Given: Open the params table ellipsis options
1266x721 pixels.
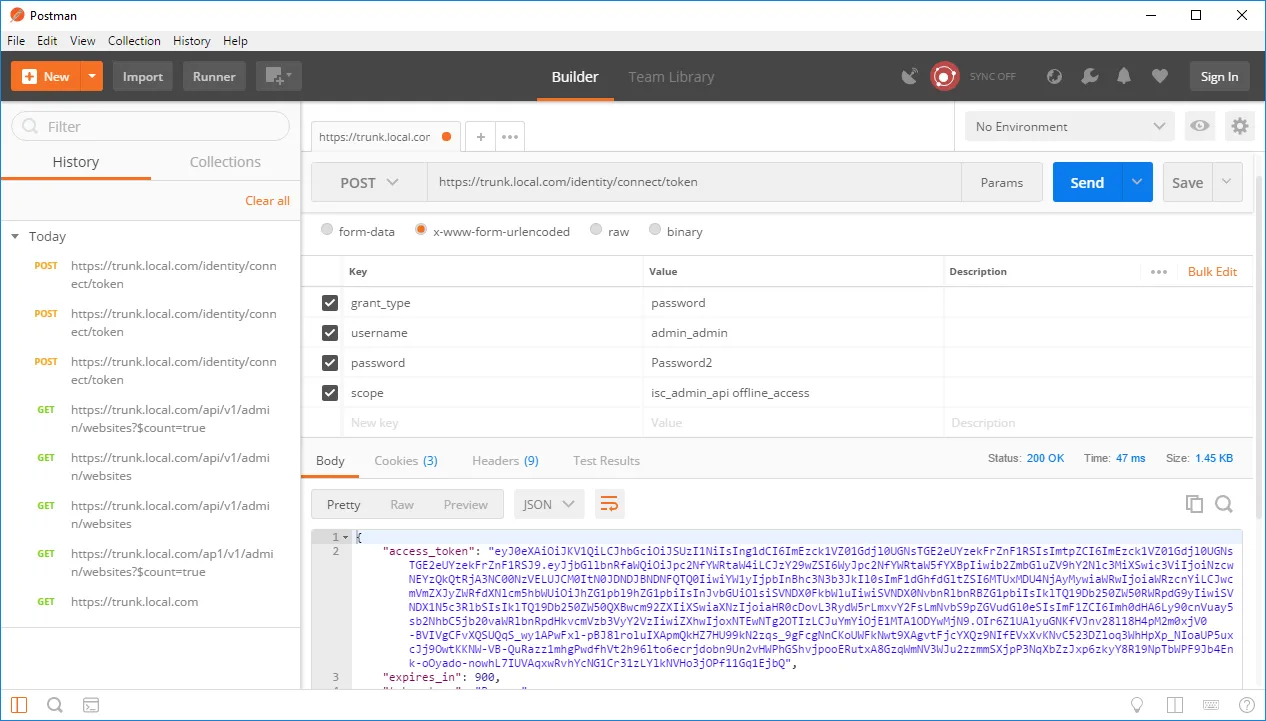Looking at the screenshot, I should pyautogui.click(x=1159, y=272).
